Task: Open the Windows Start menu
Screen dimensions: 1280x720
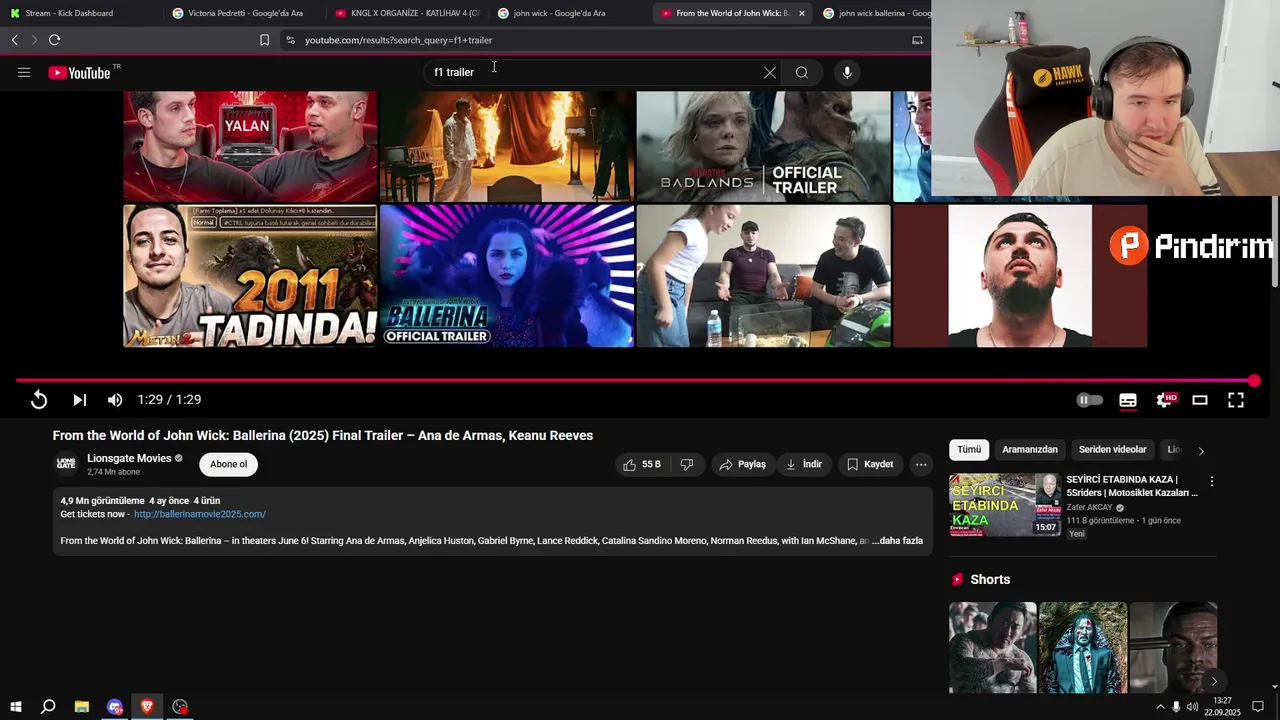Action: [x=15, y=707]
